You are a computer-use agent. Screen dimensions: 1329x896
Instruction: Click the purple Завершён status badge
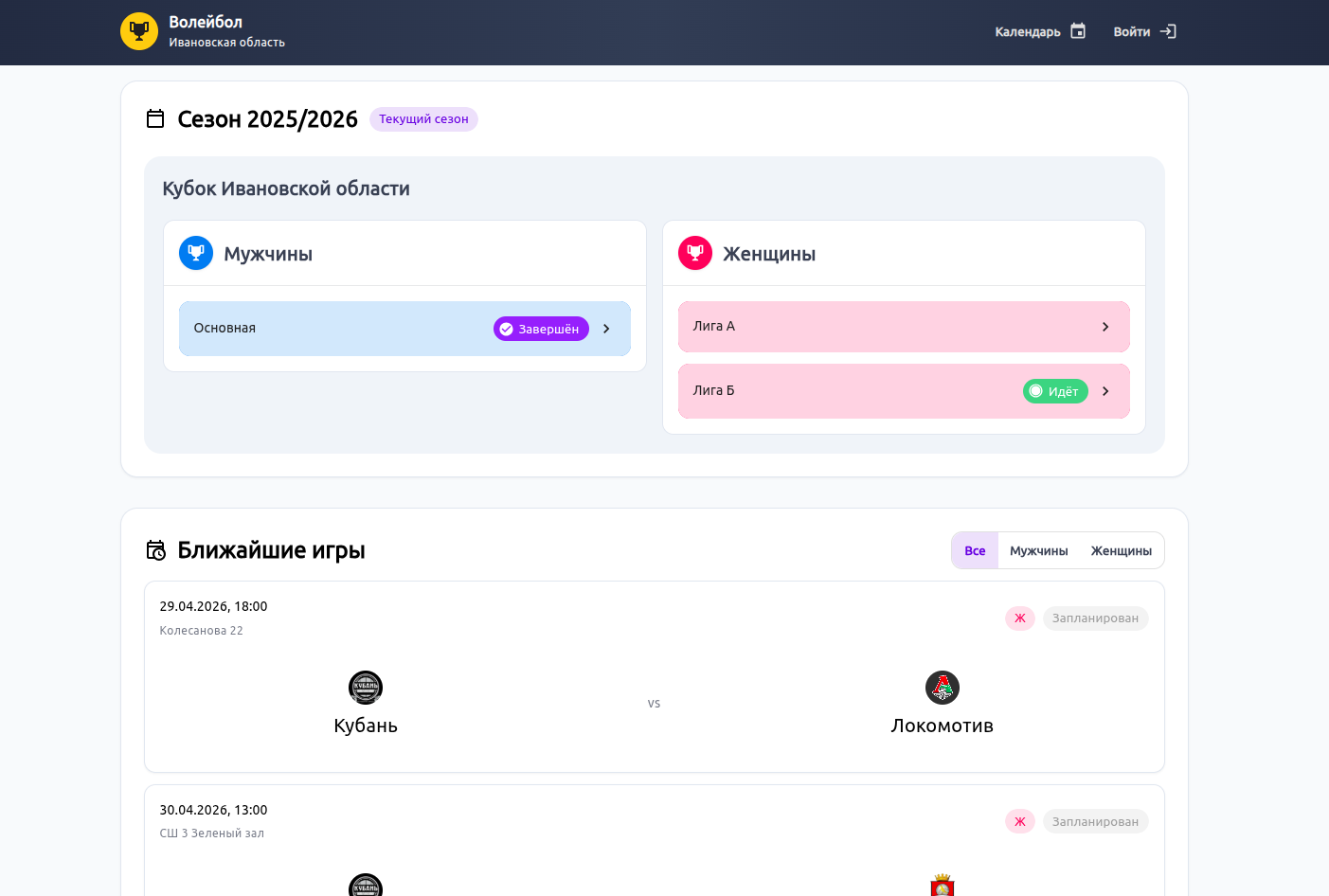pyautogui.click(x=541, y=329)
